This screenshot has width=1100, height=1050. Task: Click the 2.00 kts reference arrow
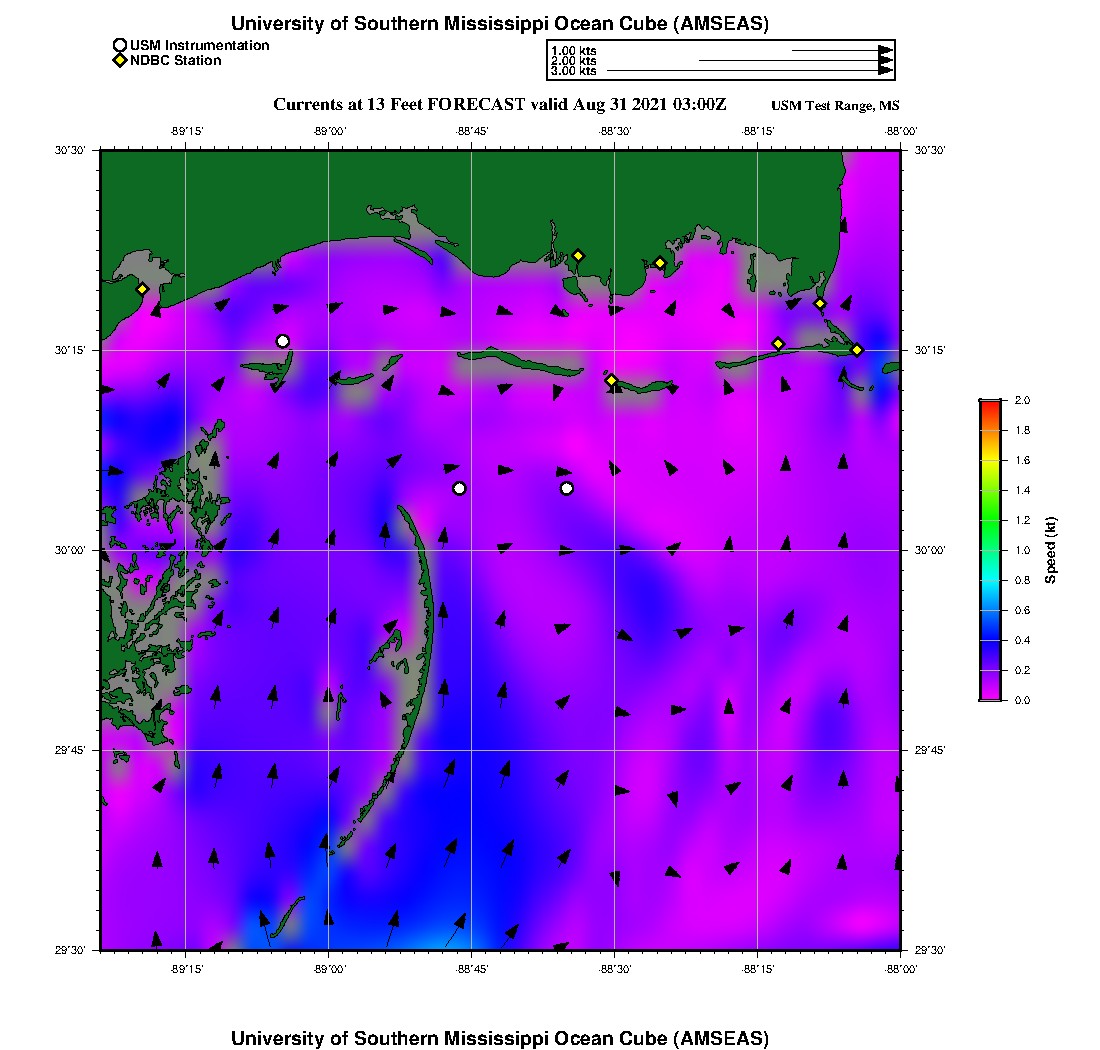796,60
